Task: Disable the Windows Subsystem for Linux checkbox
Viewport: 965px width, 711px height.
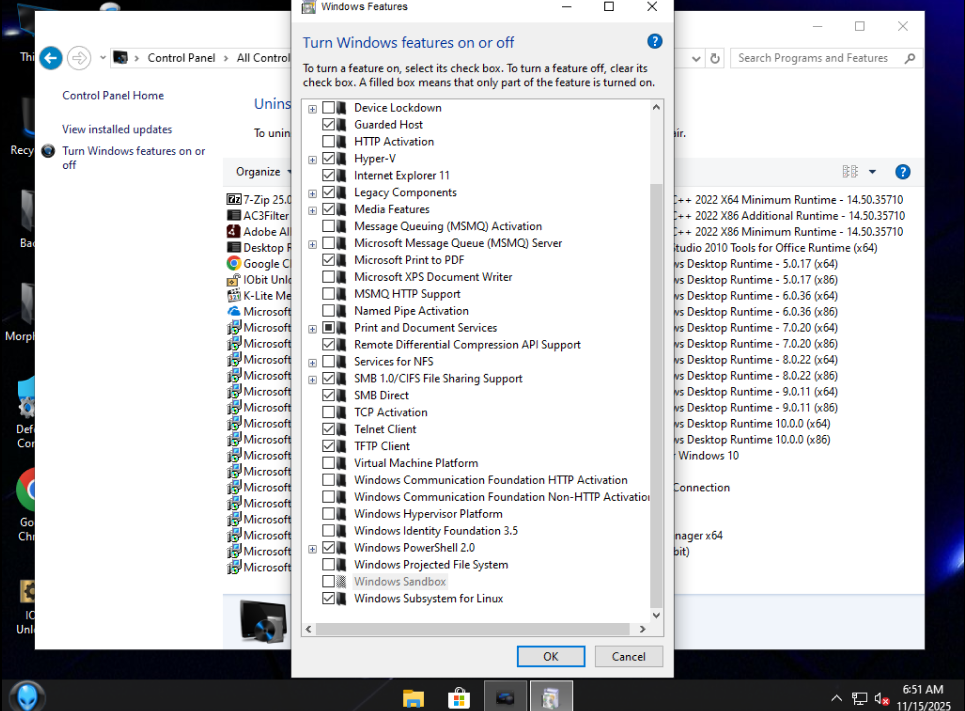Action: pyautogui.click(x=329, y=599)
